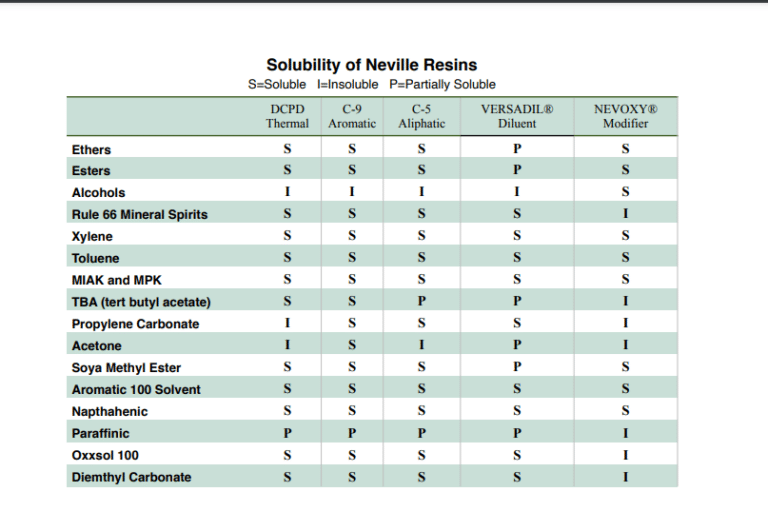Click the 'I=Insoluble' legend text
This screenshot has width=768, height=531.
[x=348, y=85]
